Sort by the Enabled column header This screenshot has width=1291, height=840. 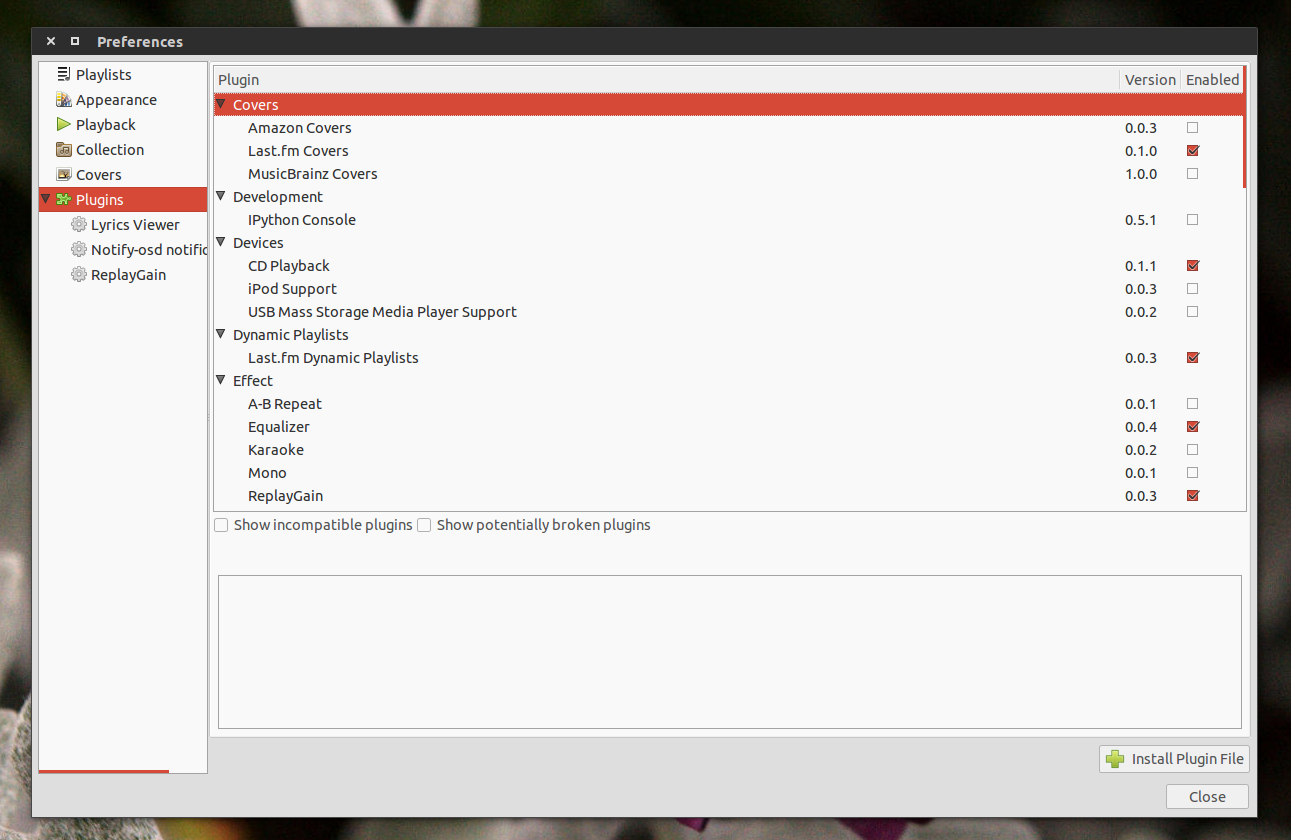pyautogui.click(x=1212, y=80)
